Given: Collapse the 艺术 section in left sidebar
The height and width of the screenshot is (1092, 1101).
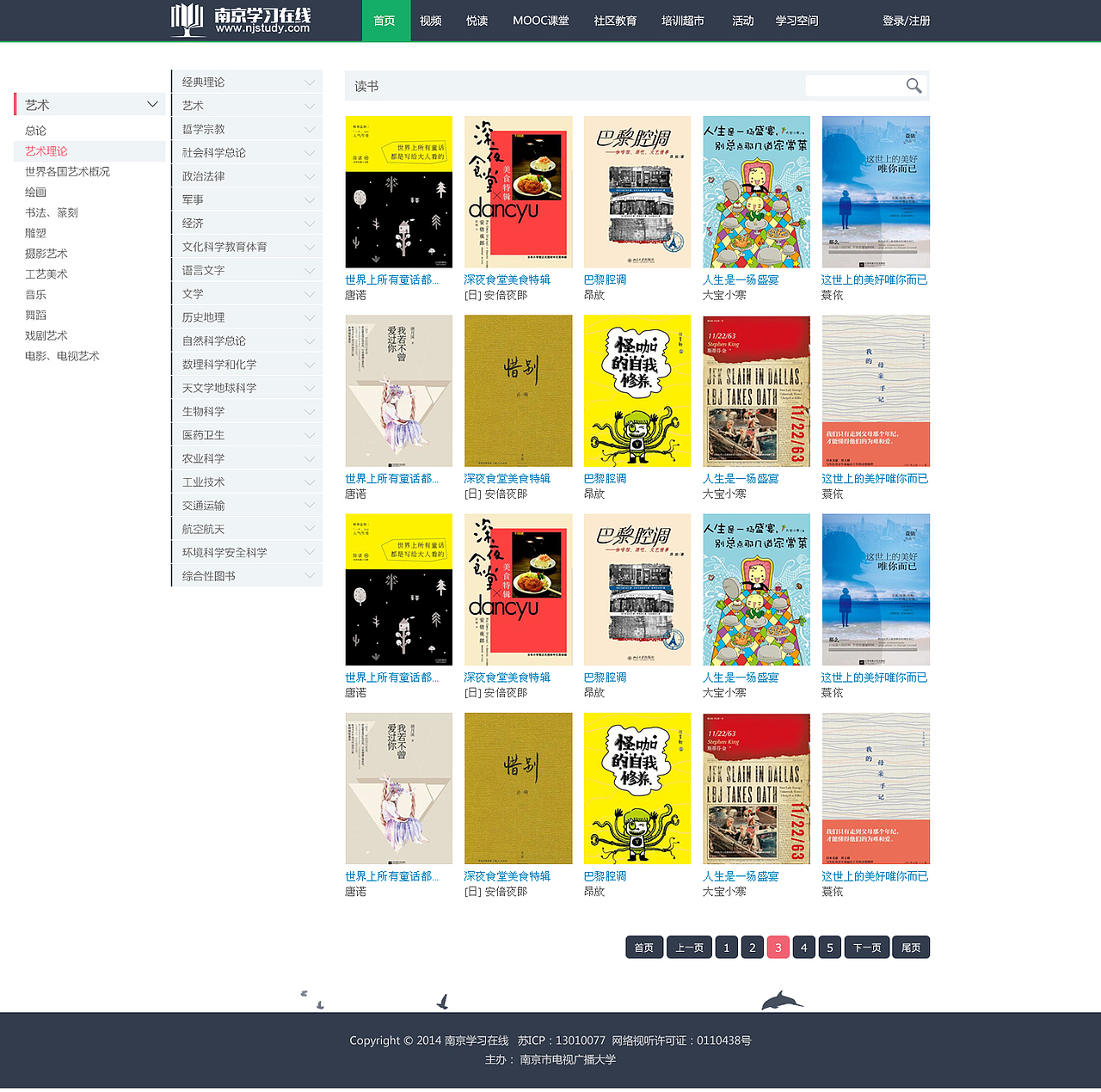Looking at the screenshot, I should (x=151, y=103).
